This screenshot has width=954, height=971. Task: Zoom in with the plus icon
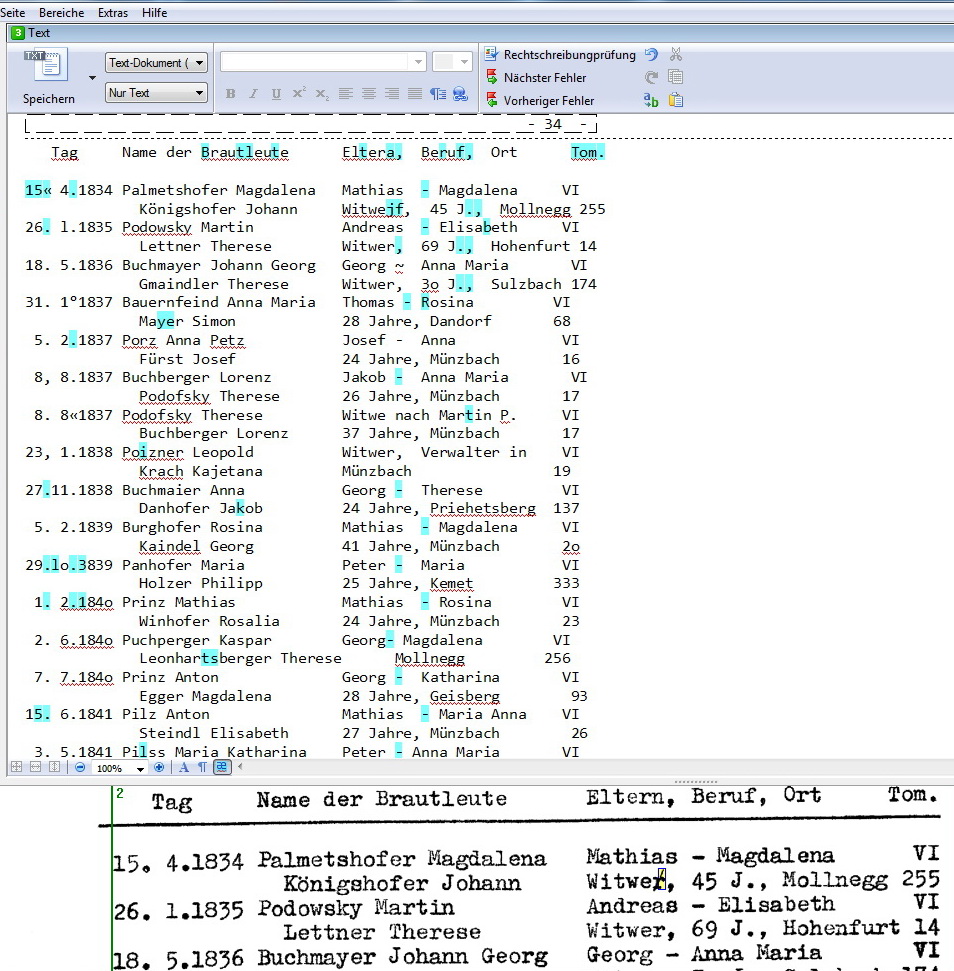[x=159, y=767]
